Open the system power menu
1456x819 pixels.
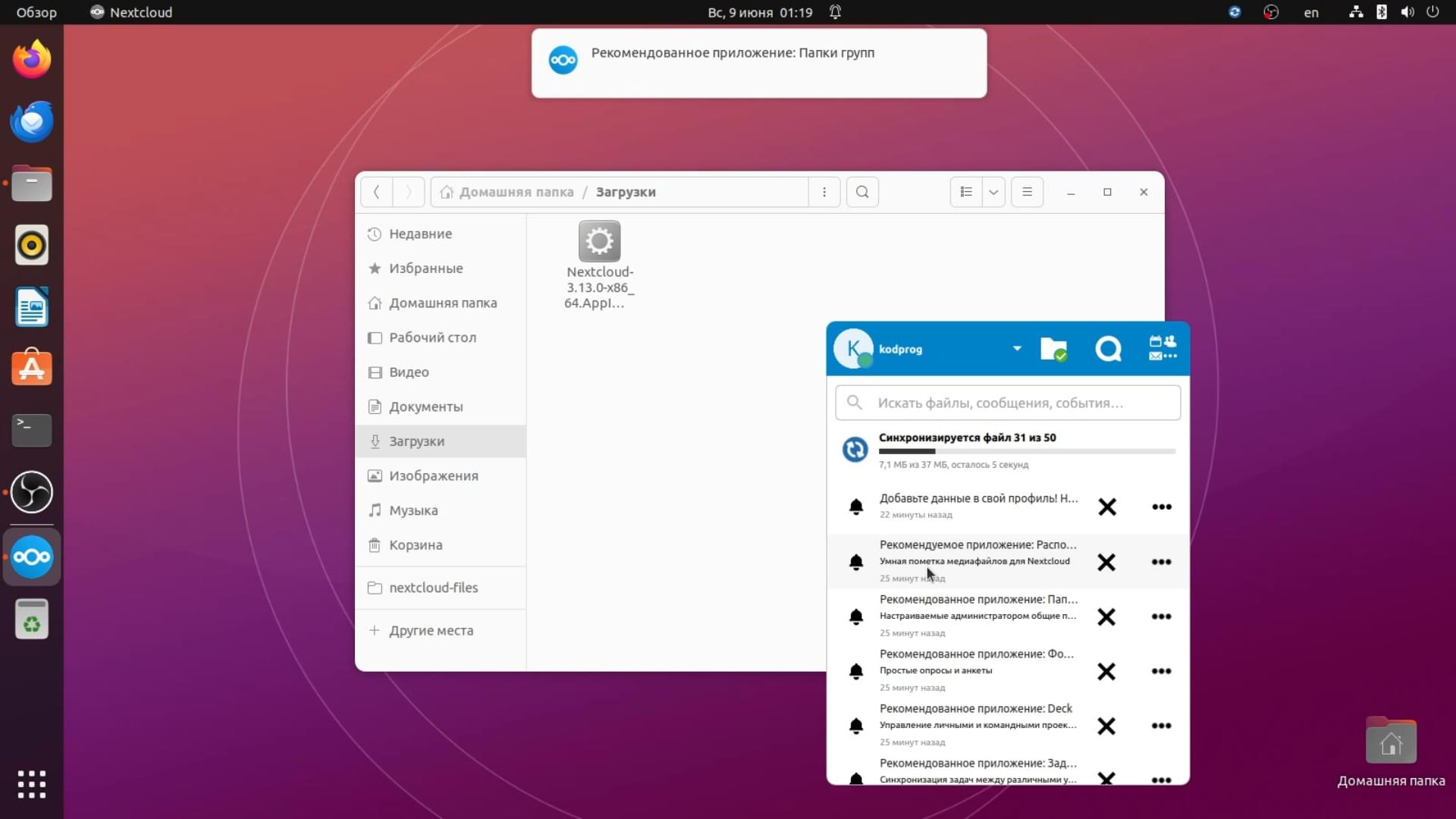[x=1432, y=12]
